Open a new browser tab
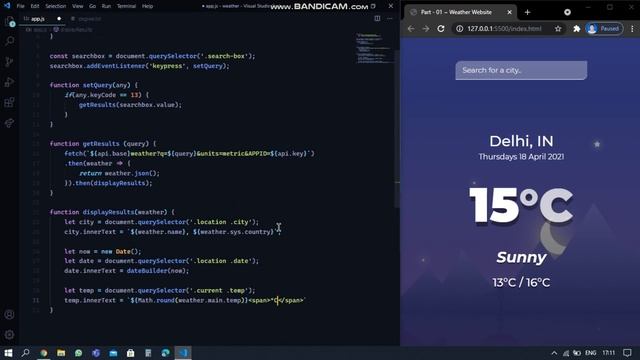The height and width of the screenshot is (360, 640). point(527,12)
